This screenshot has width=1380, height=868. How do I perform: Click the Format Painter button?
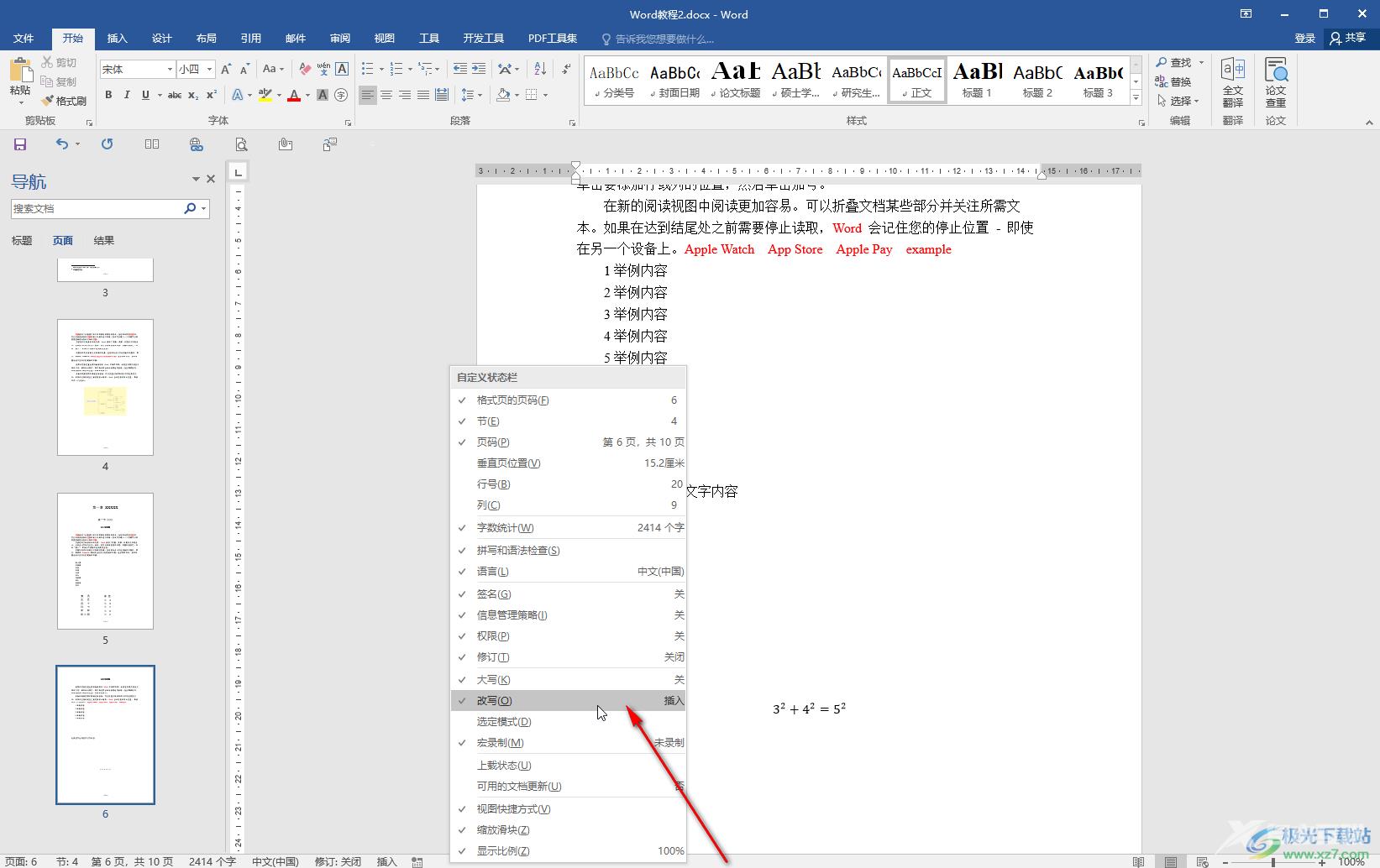(64, 101)
